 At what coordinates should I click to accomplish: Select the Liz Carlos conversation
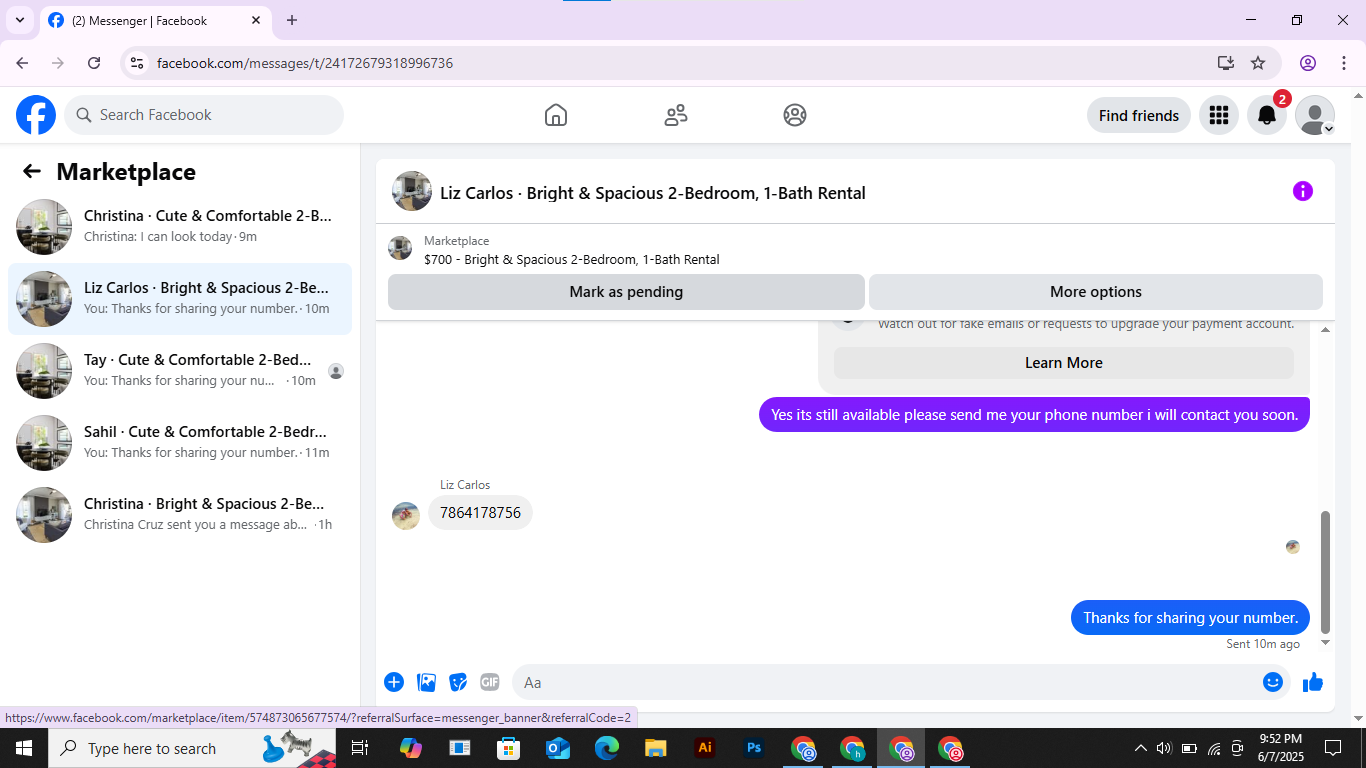(180, 299)
